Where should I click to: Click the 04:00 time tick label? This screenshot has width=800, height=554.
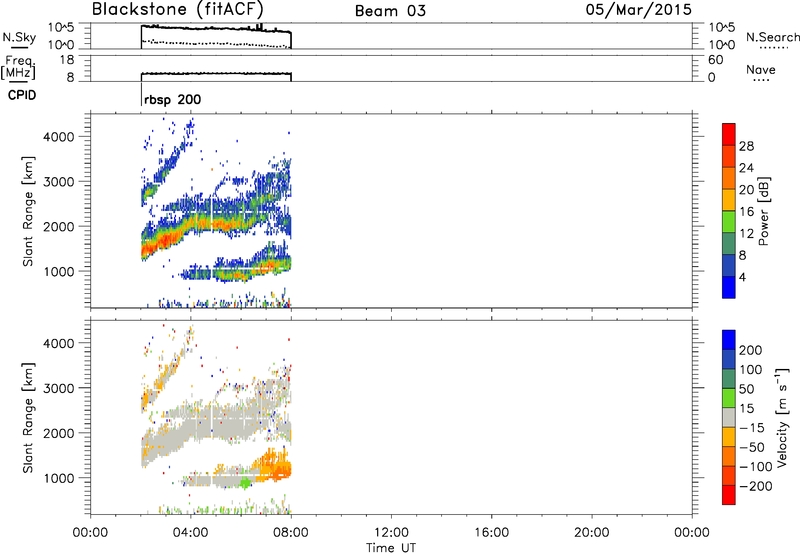(x=191, y=533)
